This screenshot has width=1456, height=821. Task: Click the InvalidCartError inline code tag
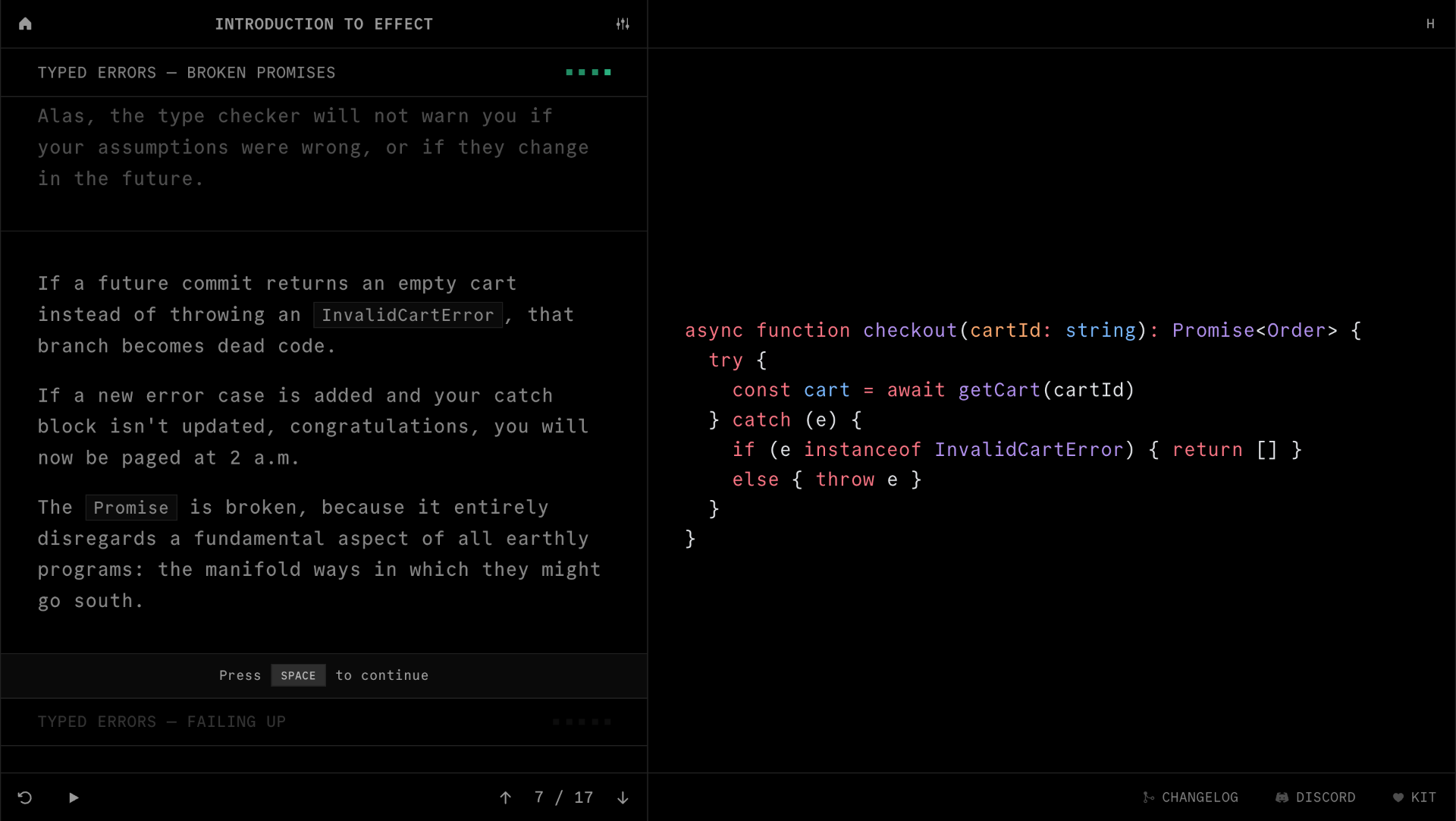[x=407, y=315]
